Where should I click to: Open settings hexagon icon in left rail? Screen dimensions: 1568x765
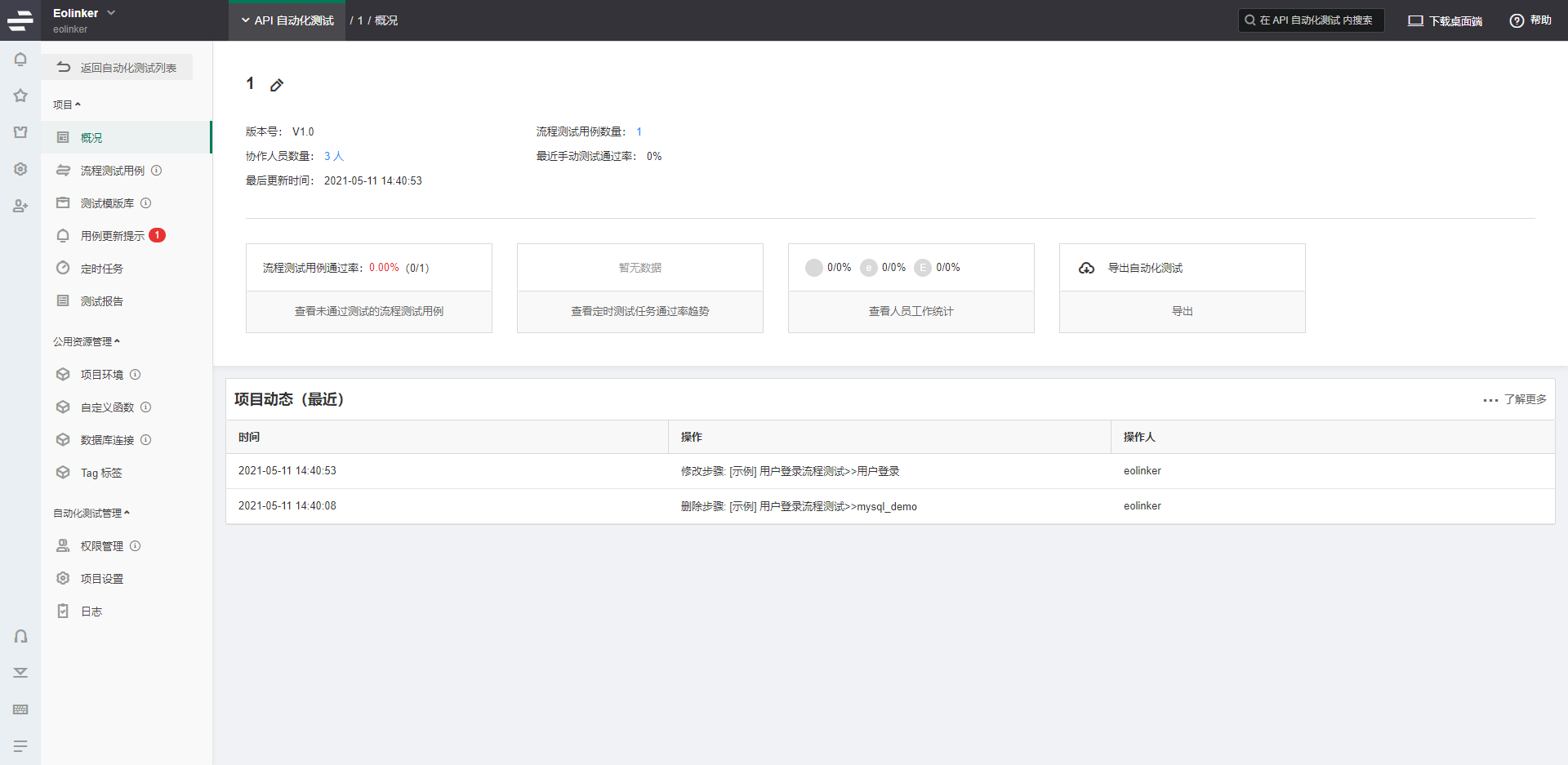tap(20, 169)
